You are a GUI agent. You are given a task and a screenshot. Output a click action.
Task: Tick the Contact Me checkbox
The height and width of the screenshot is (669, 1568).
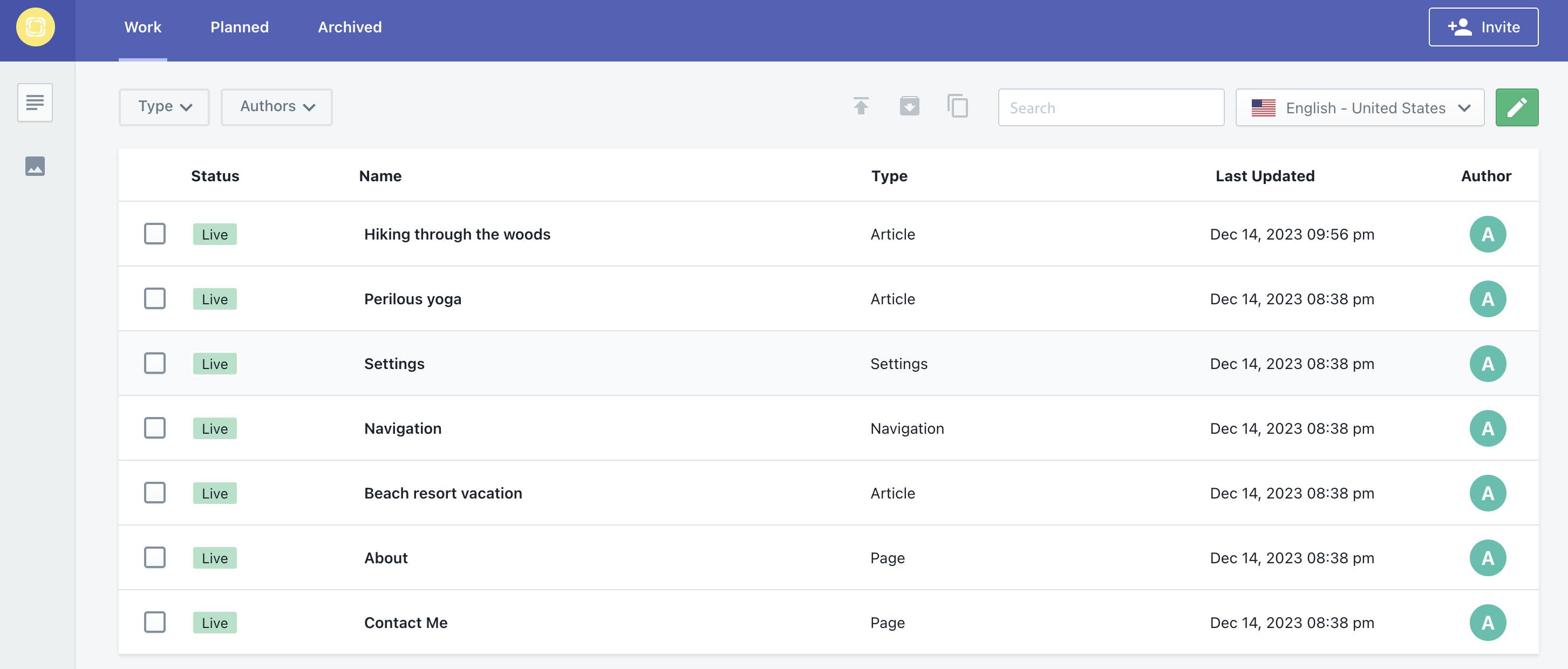pos(155,622)
